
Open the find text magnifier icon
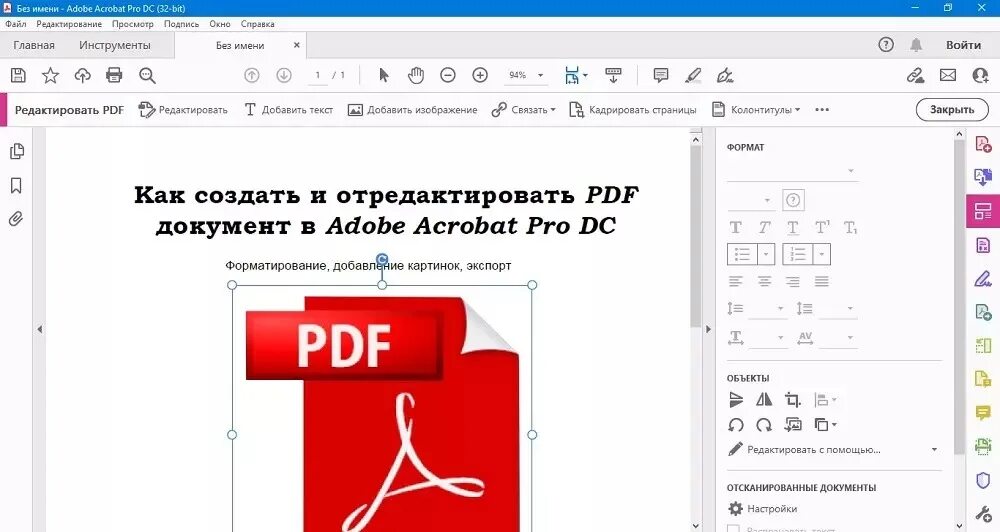147,75
